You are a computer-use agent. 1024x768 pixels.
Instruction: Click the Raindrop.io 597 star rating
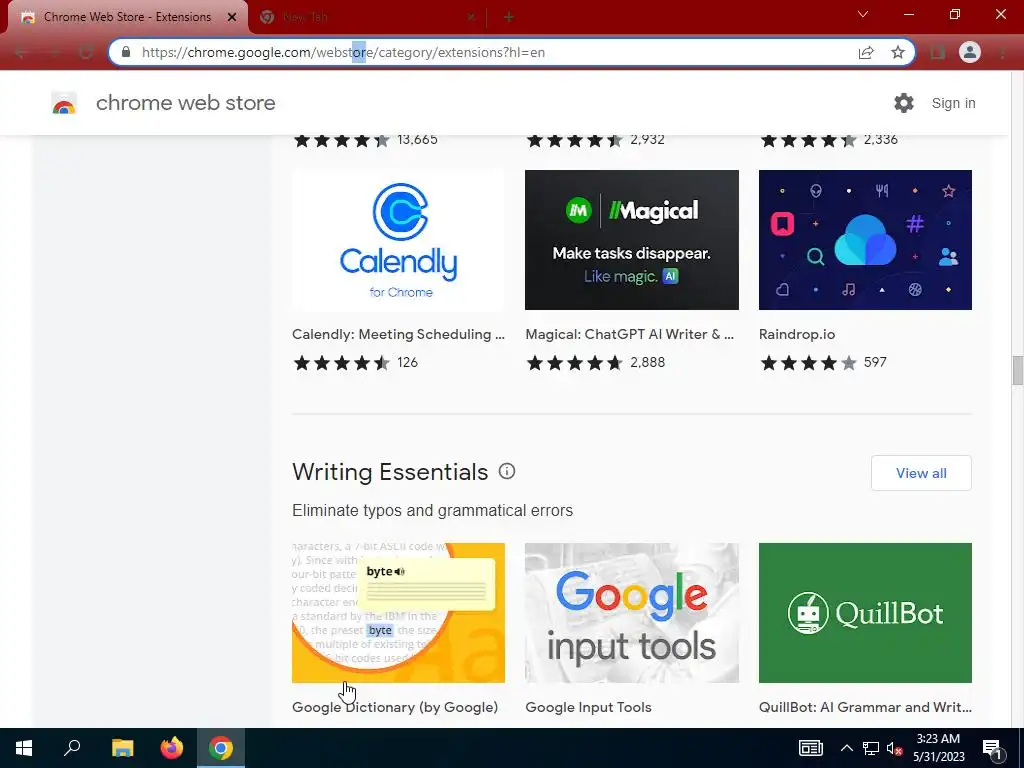coord(823,362)
